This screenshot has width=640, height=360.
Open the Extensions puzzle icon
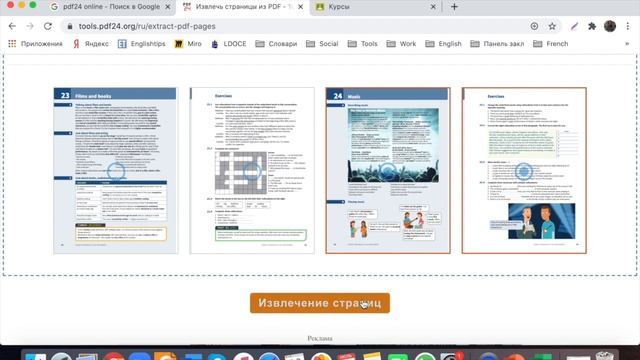coord(592,26)
